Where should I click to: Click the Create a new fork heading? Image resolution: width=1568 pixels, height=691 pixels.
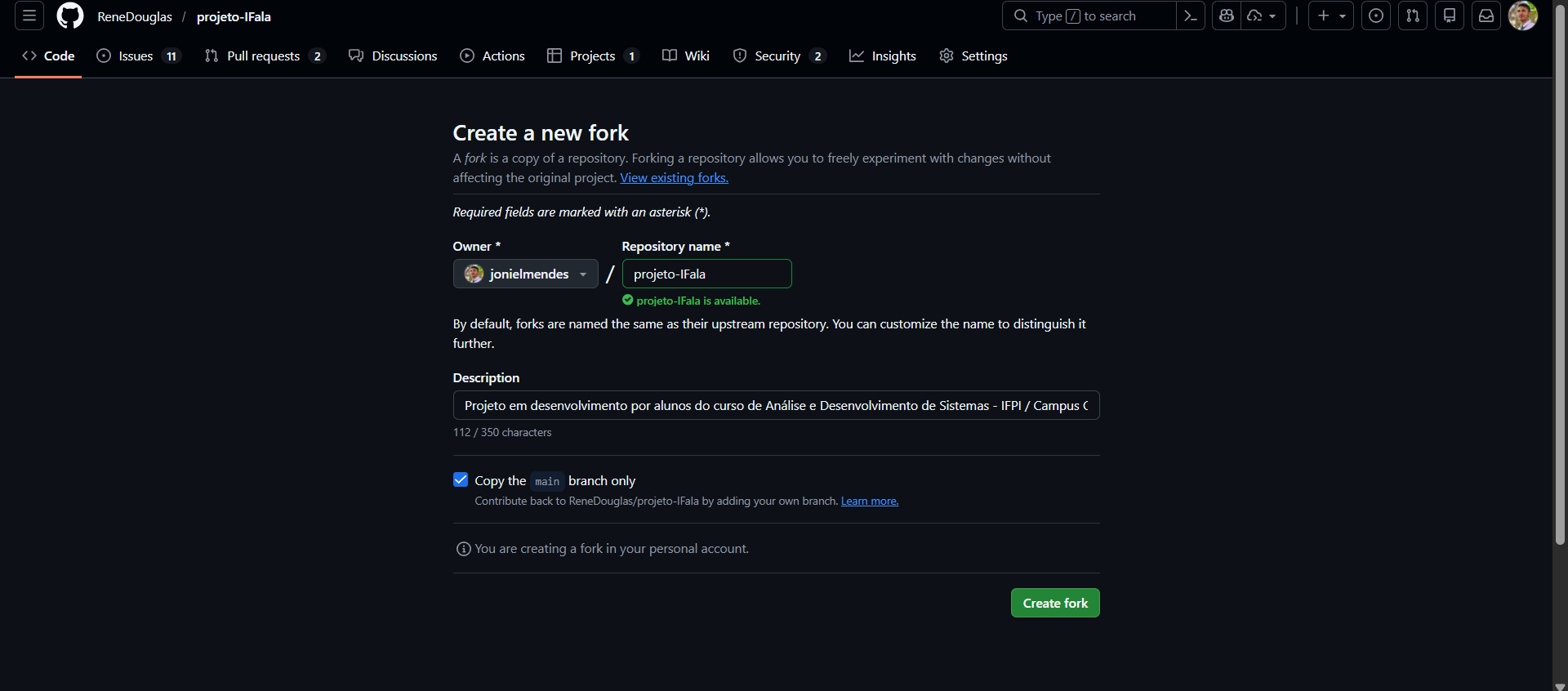click(x=541, y=132)
